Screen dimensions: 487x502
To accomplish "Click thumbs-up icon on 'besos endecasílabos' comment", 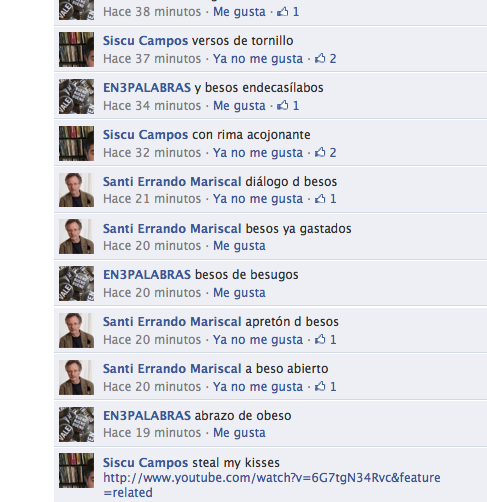I will point(283,105).
